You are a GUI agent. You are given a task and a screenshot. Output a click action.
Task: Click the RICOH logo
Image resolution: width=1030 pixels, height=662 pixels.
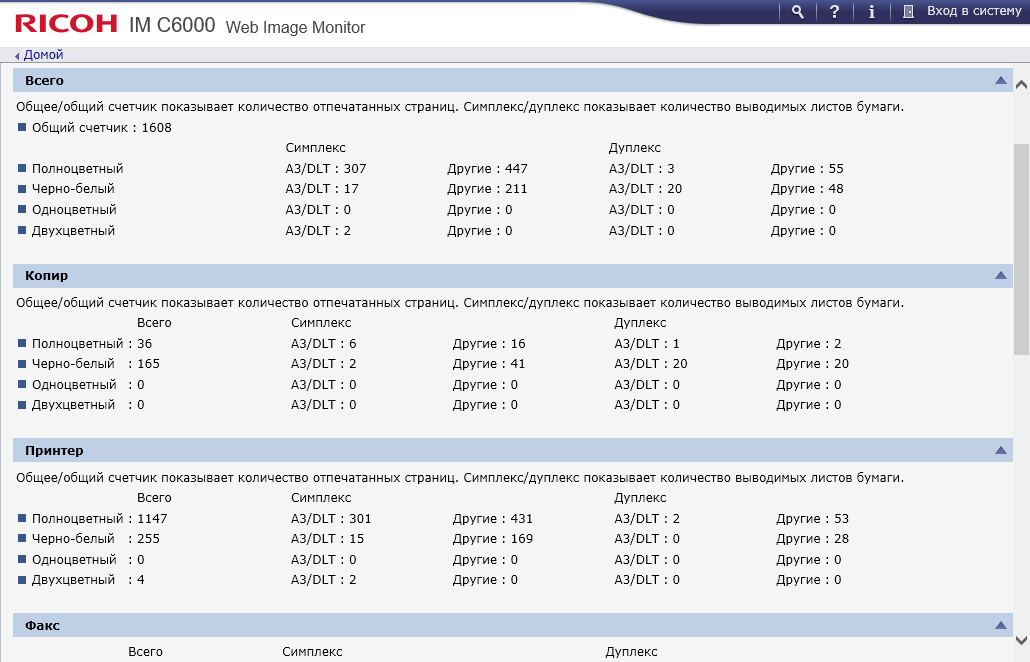point(66,24)
